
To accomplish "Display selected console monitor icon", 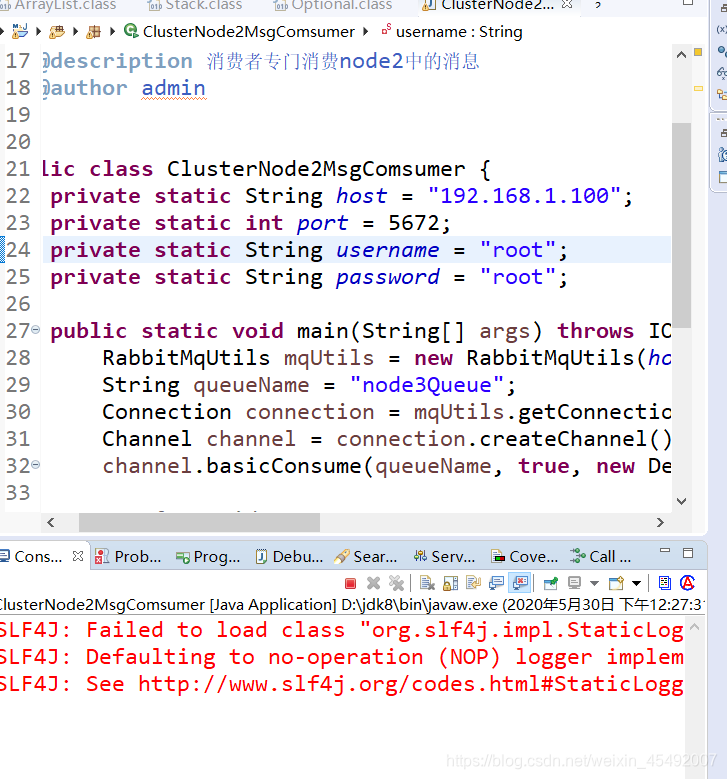I will coord(574,583).
